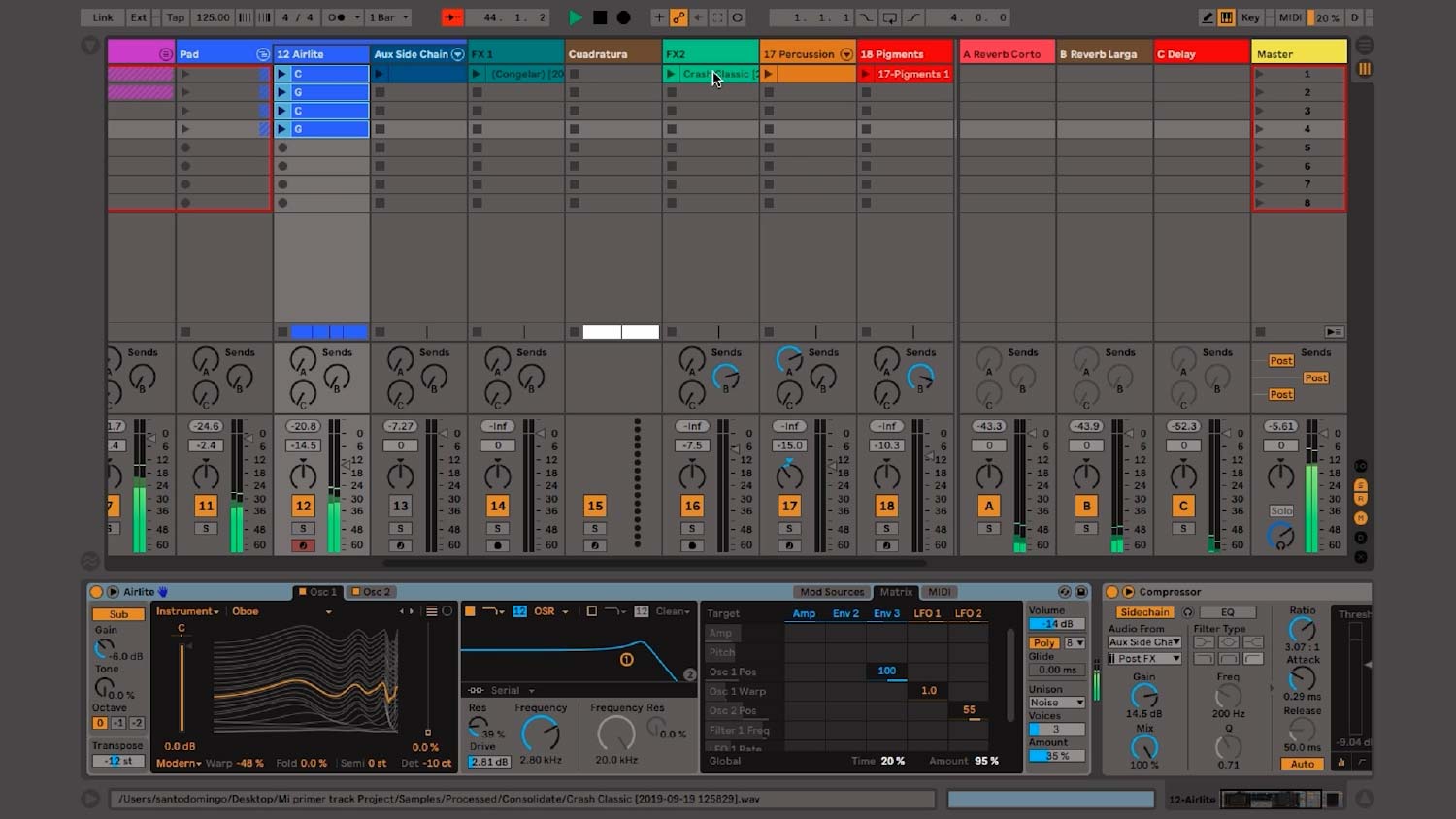Click the Airlite hot-swap preset icon
This screenshot has height=819, width=1456.
(x=1065, y=592)
